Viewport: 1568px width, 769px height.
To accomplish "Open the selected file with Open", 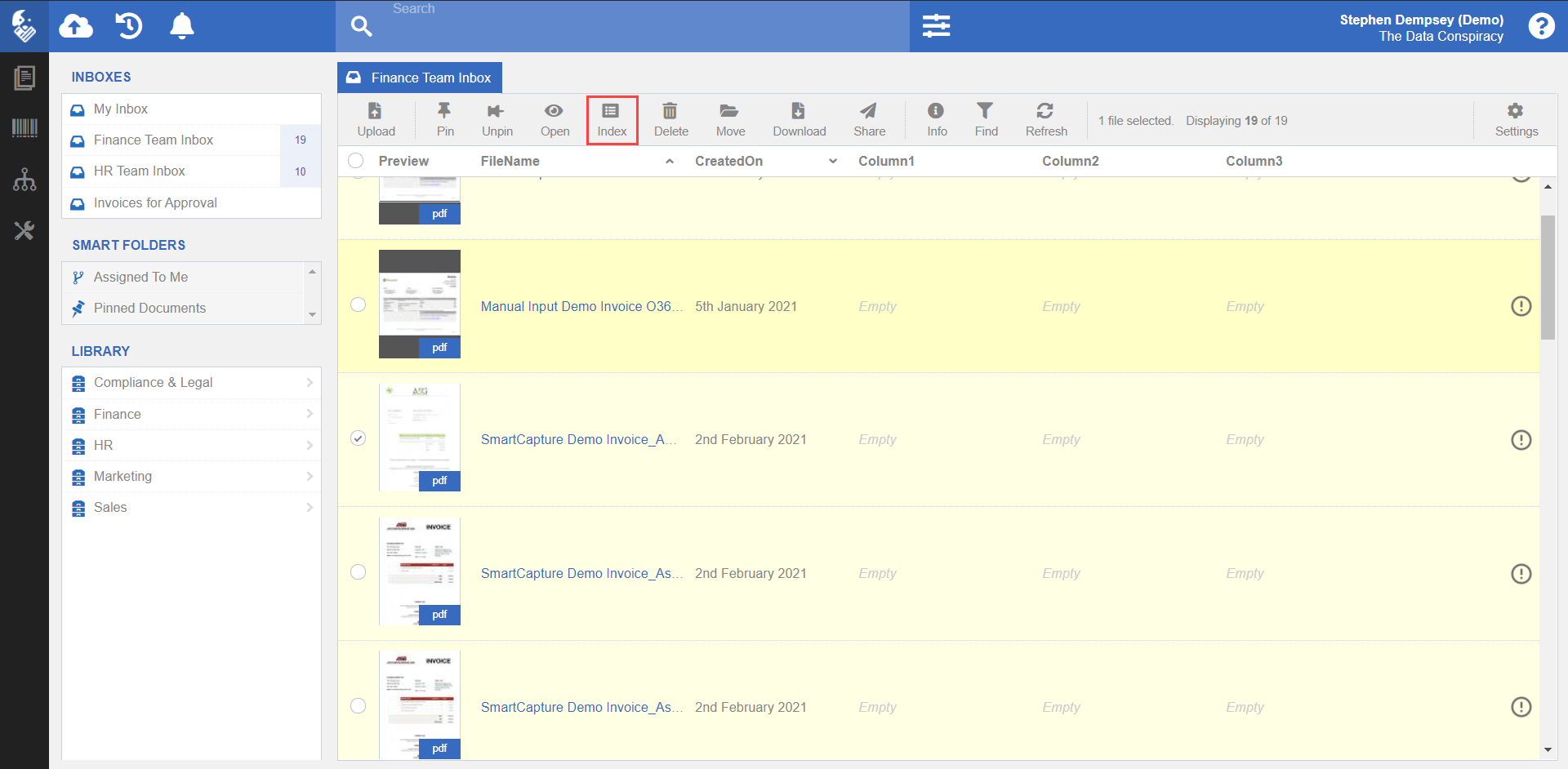I will point(555,120).
